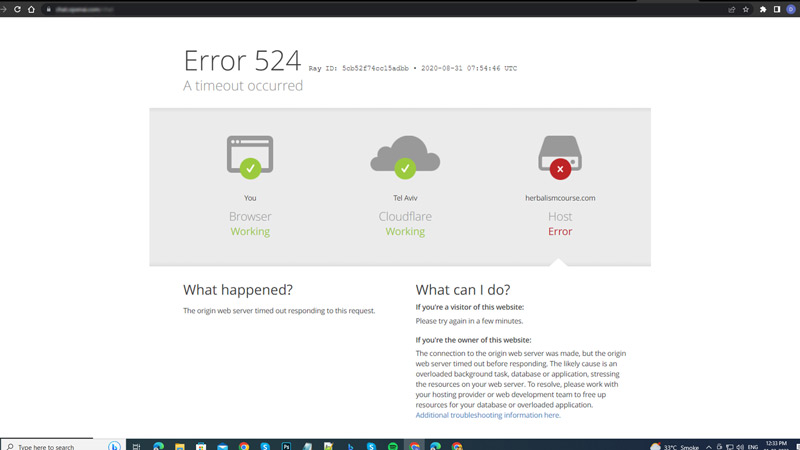Open the browser side panel icon

[x=777, y=9]
